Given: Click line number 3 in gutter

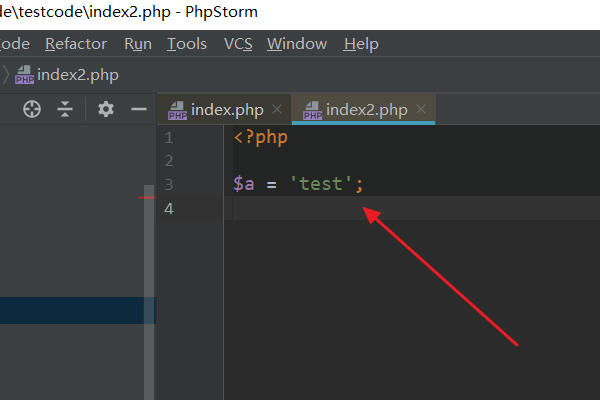Looking at the screenshot, I should (x=168, y=184).
